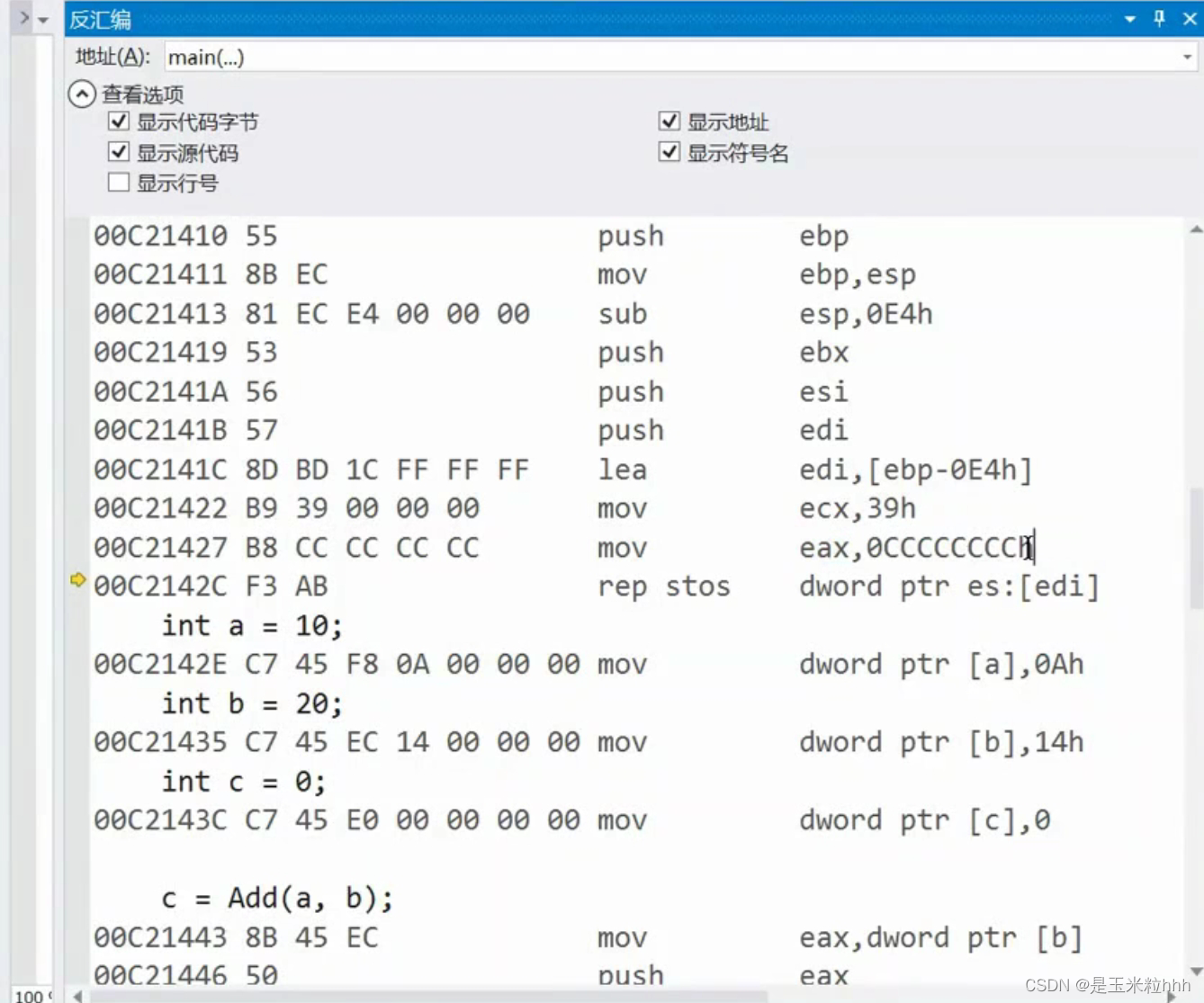
Task: Click the 'rep stos' instruction
Action: [x=664, y=587]
